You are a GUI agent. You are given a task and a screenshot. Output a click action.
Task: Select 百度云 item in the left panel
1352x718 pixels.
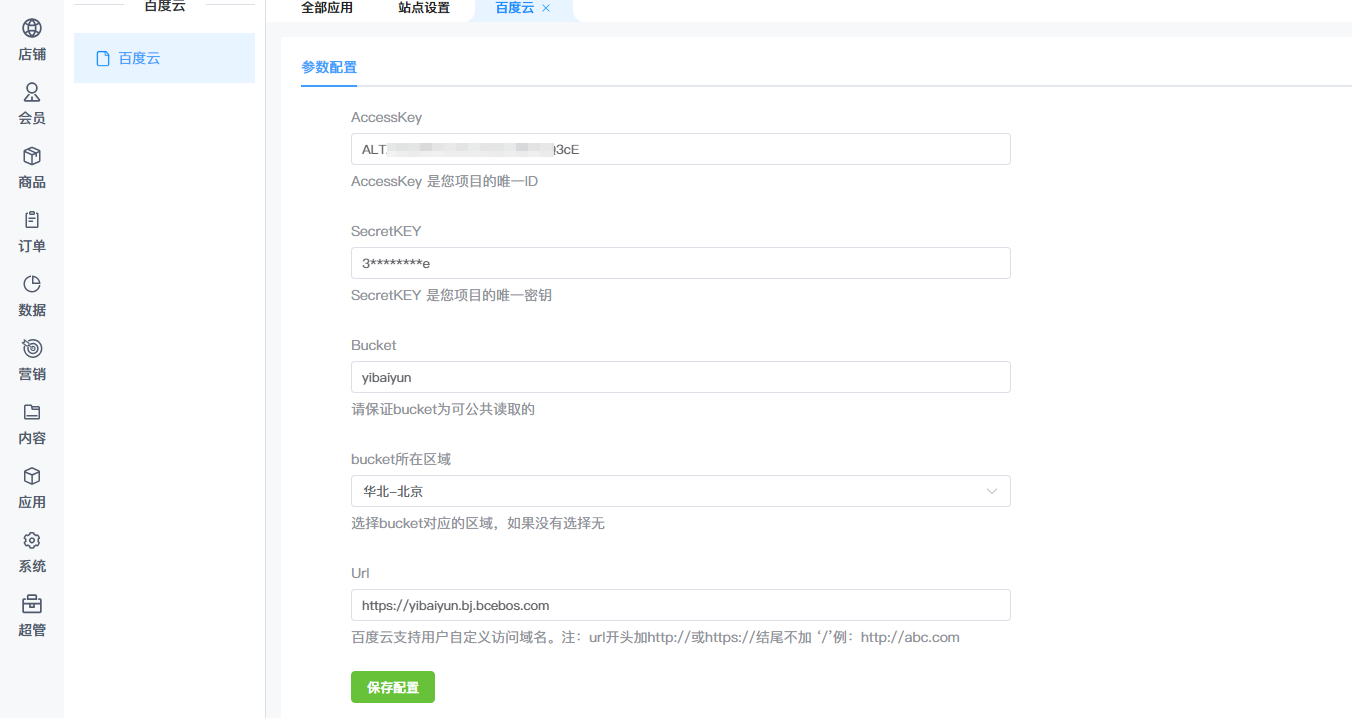click(x=164, y=58)
